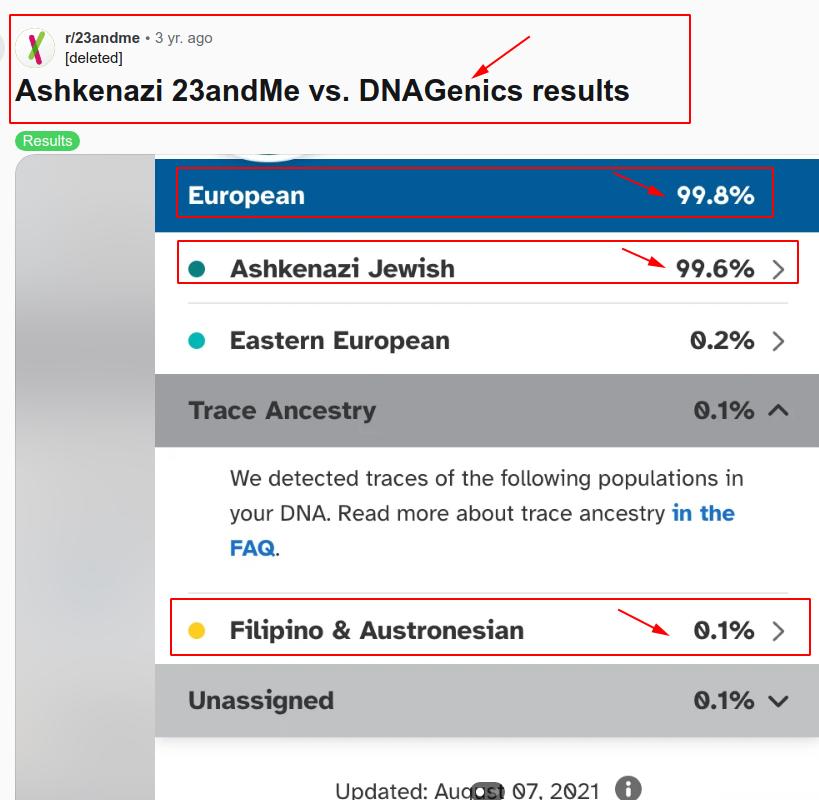Click the right chevron beside Ashkenazi Jewish 99.6%
Screen dimensions: 819x800
pos(779,269)
